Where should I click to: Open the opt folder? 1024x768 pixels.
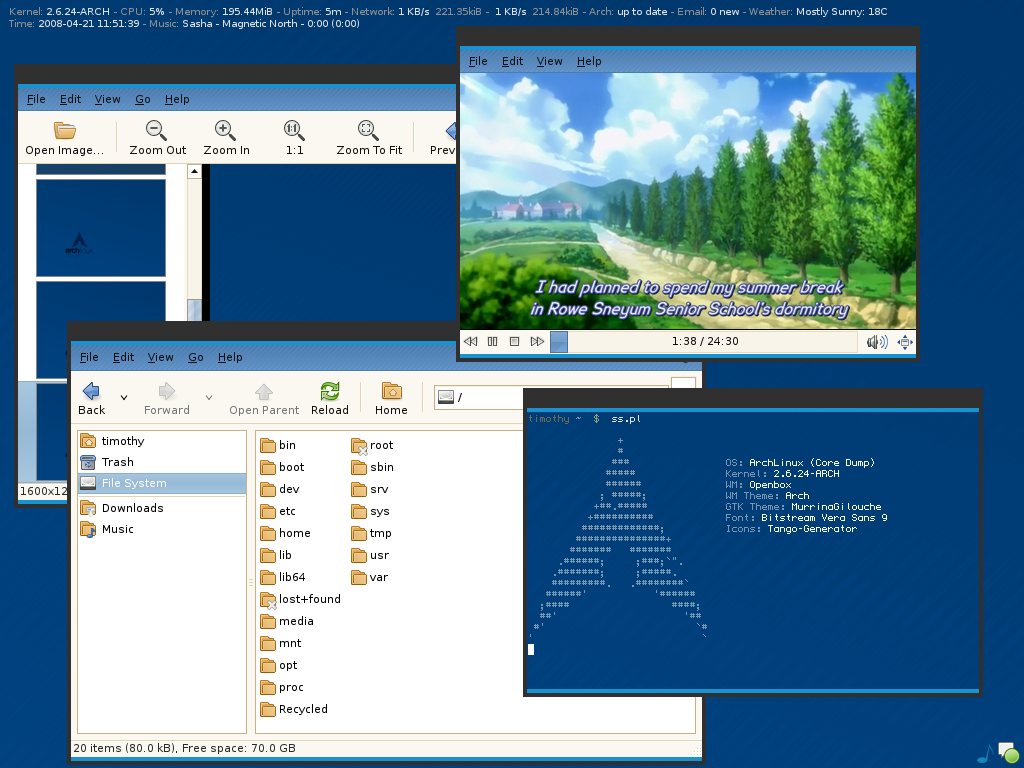[x=279, y=665]
